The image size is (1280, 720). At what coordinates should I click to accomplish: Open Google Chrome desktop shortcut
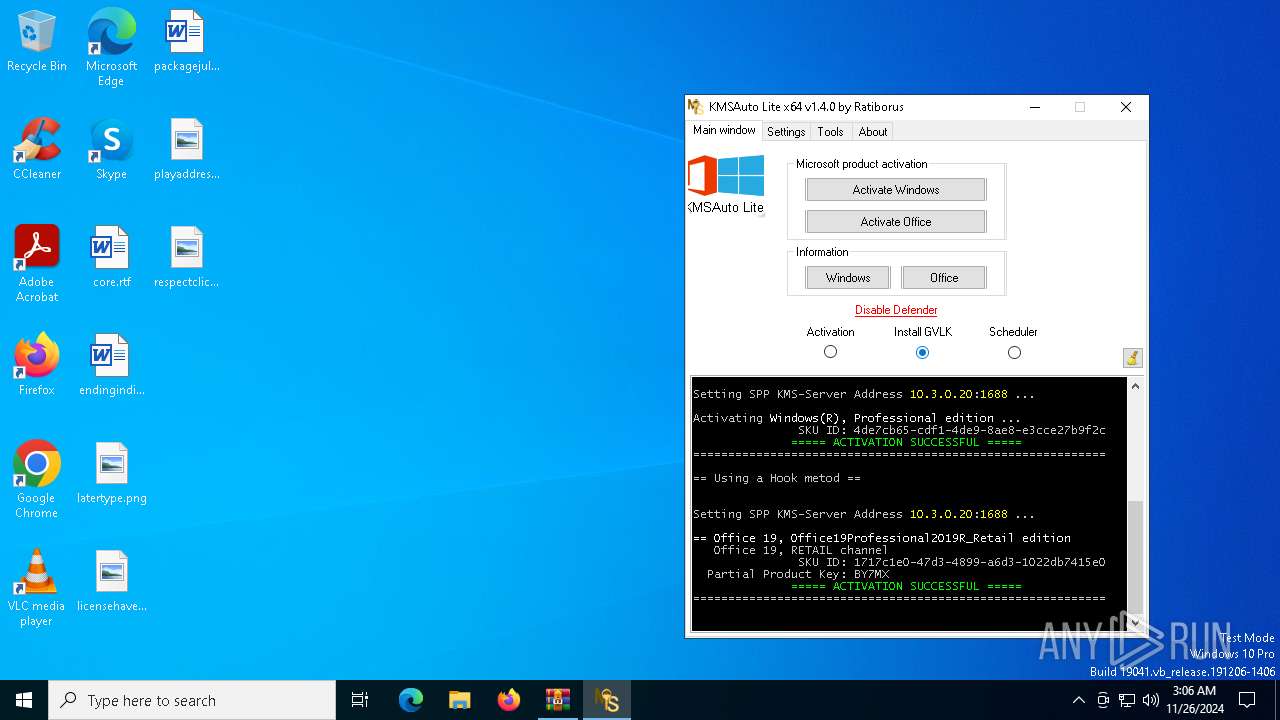[37, 480]
